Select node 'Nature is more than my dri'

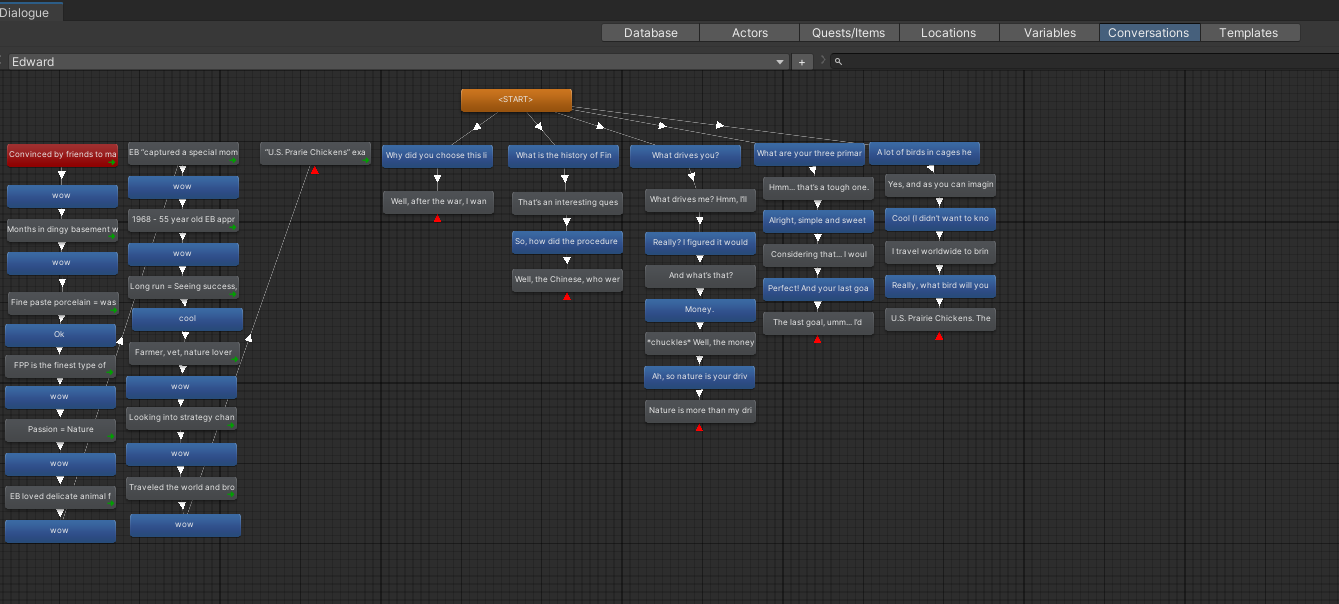point(700,411)
